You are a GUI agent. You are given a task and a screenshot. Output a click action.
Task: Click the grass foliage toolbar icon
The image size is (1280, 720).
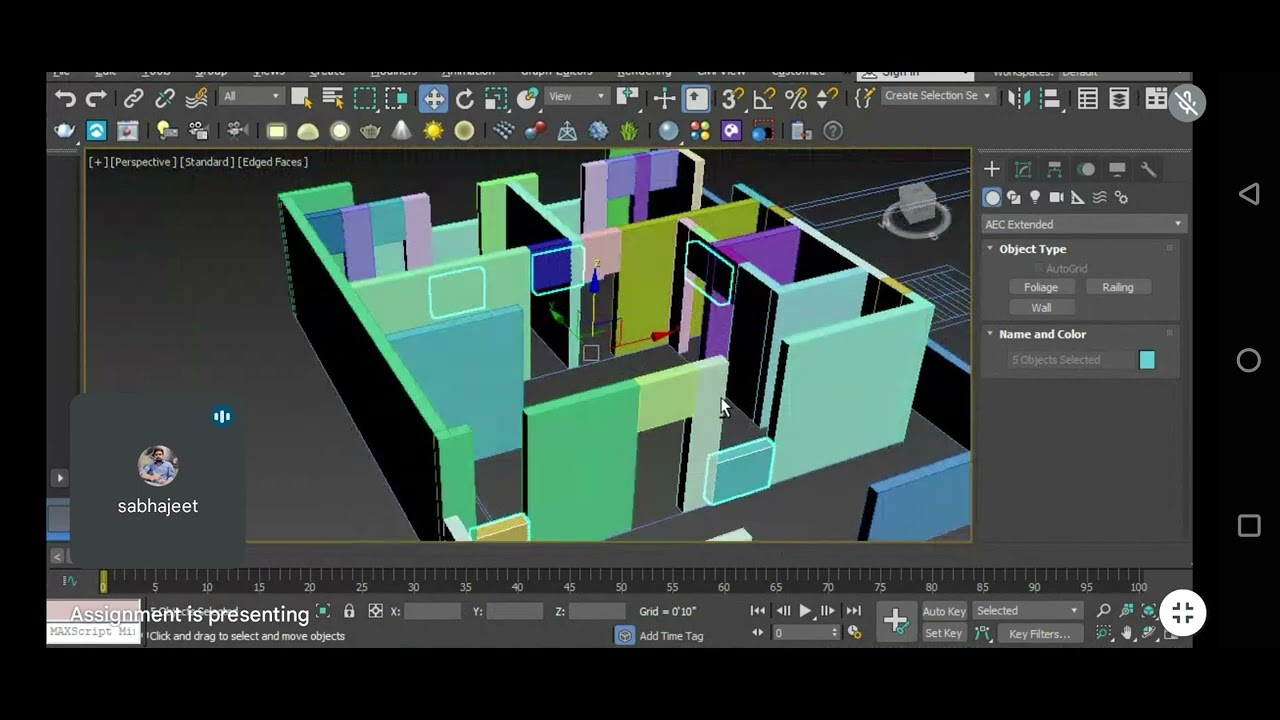pos(629,131)
